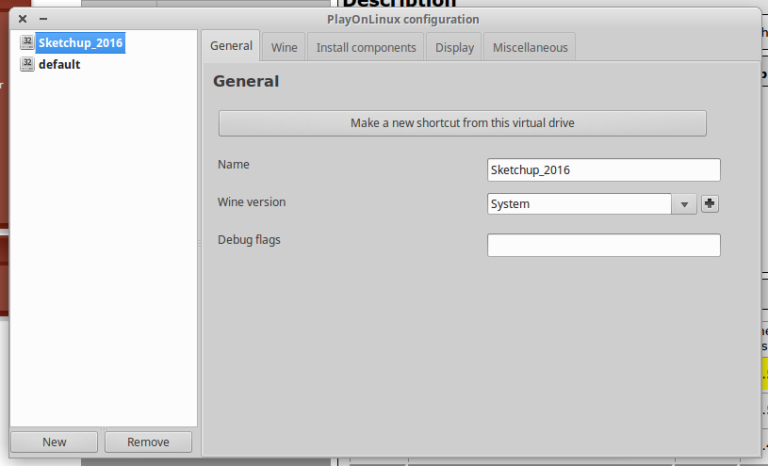Click the New button
The image size is (768, 466).
point(54,442)
